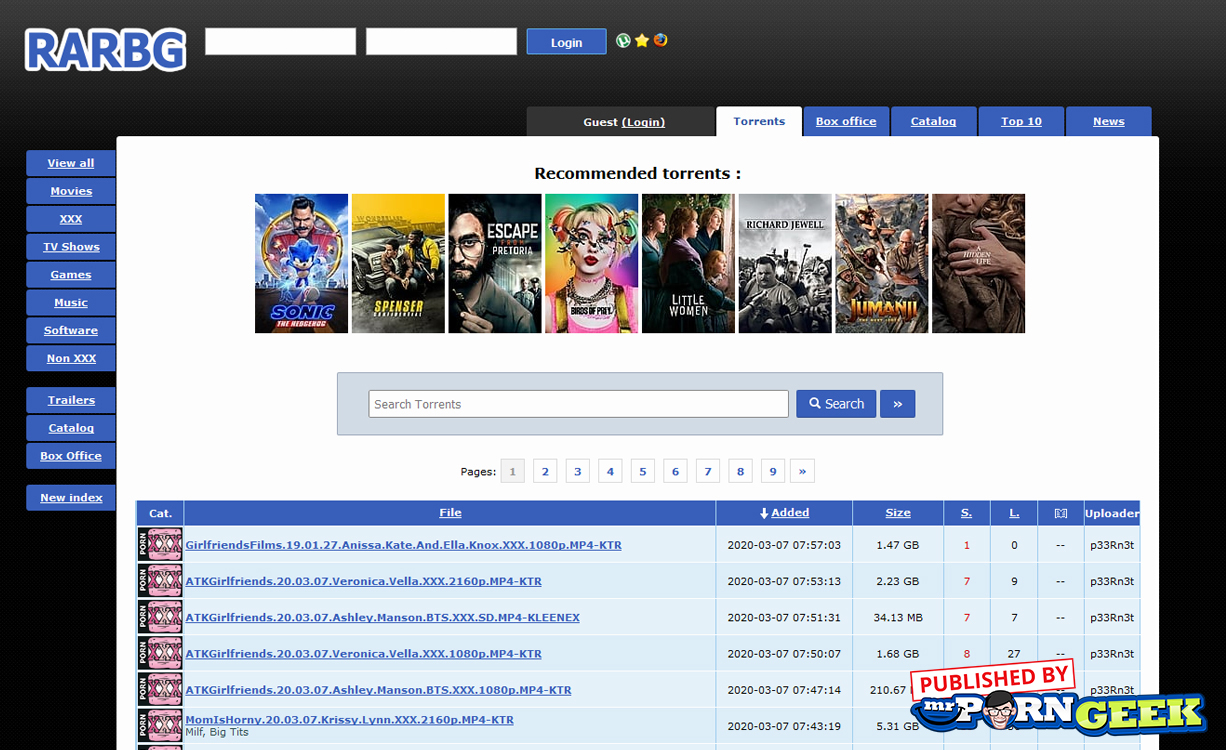The height and width of the screenshot is (750, 1226).
Task: Click category icon for Veronica.Vella 2160p row
Action: click(x=160, y=581)
